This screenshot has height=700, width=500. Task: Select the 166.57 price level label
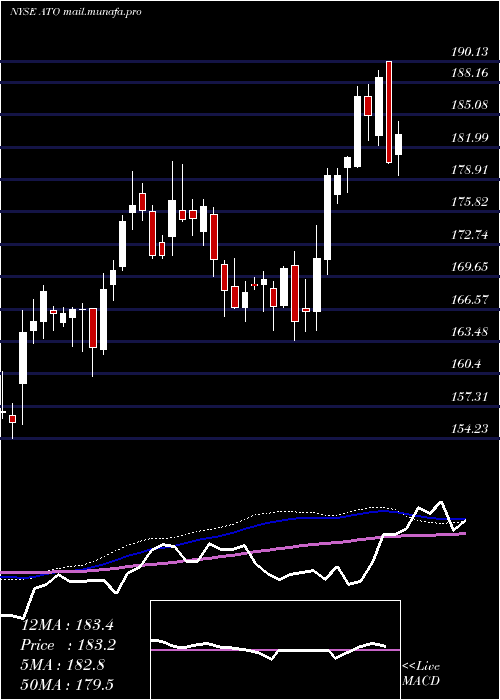[469, 300]
